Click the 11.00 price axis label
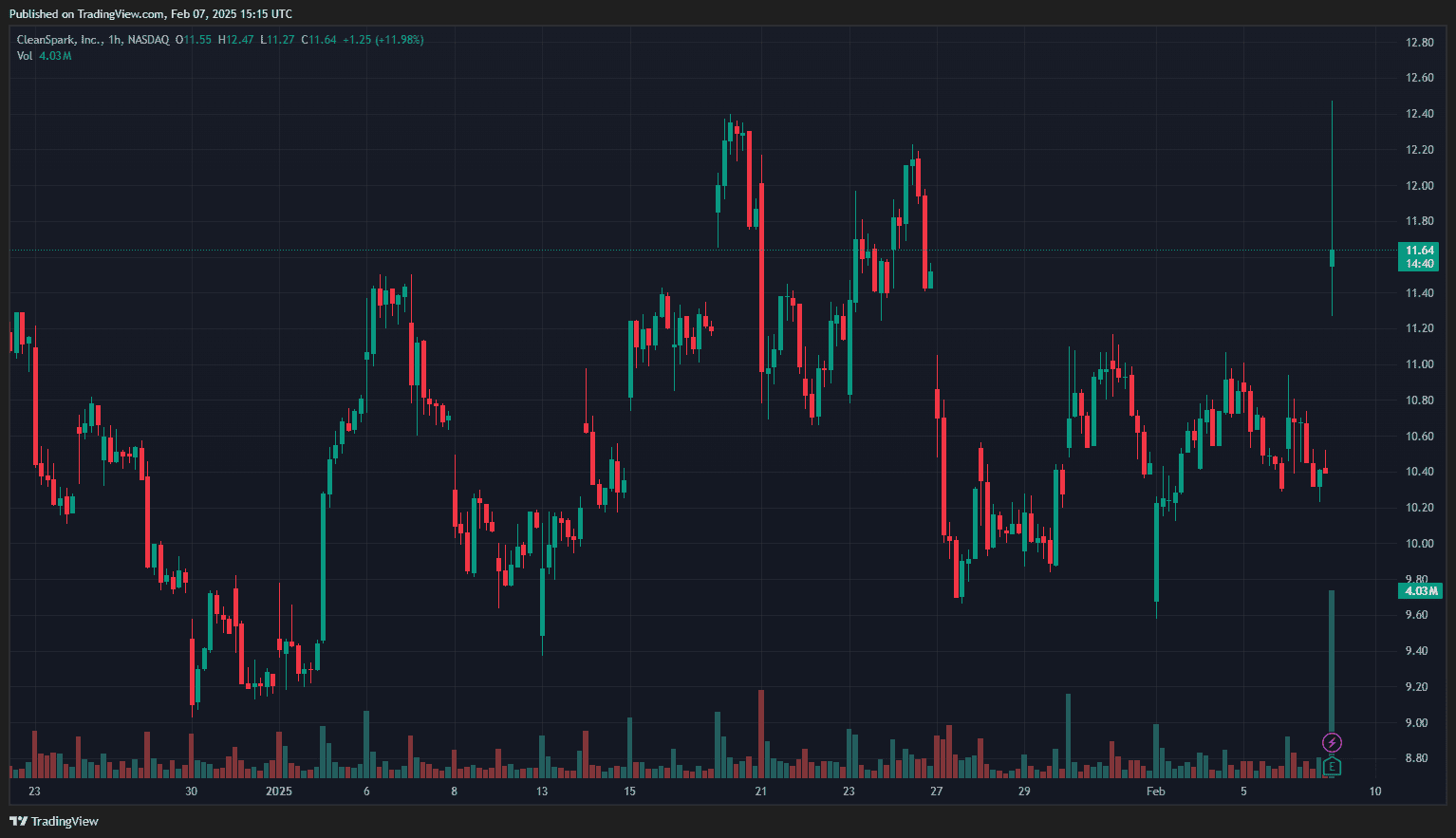 [1420, 364]
